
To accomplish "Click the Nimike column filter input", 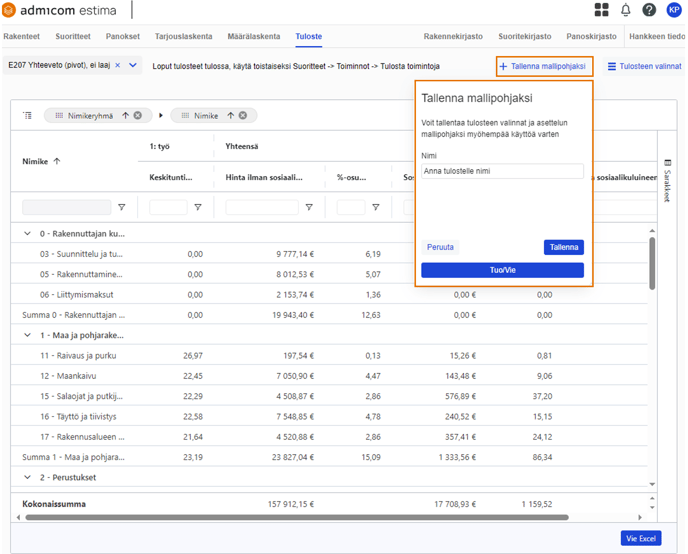I will click(67, 207).
